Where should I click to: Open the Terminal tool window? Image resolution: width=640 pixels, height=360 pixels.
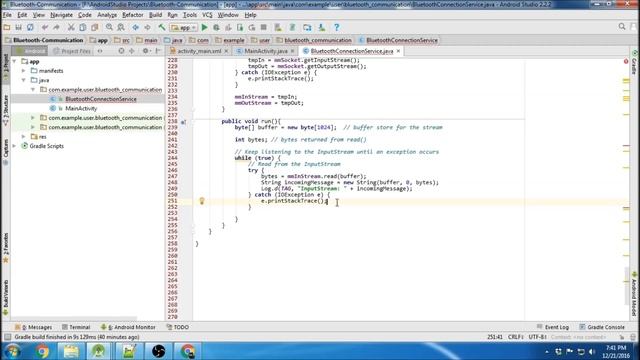76,327
